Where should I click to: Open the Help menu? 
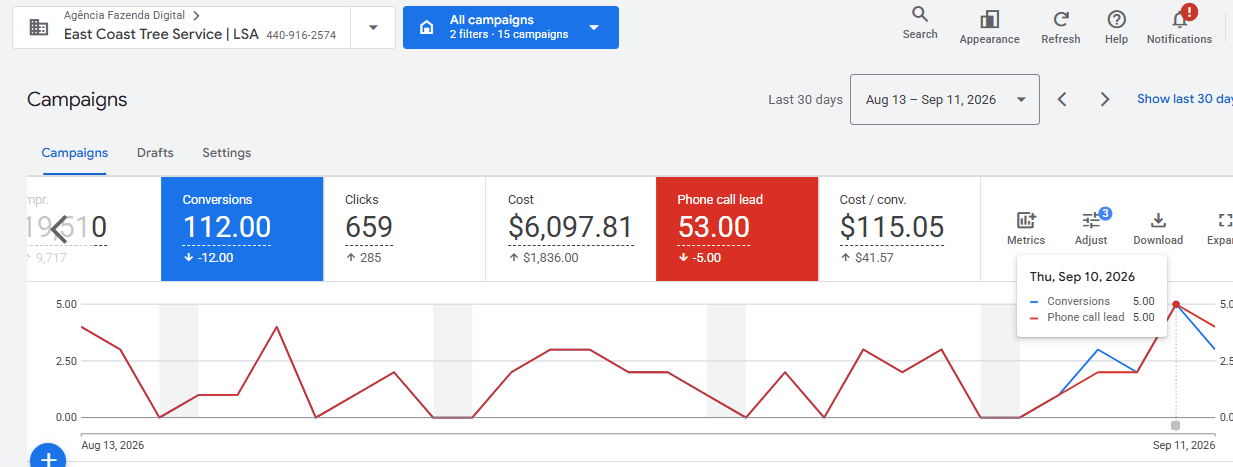tap(1116, 27)
